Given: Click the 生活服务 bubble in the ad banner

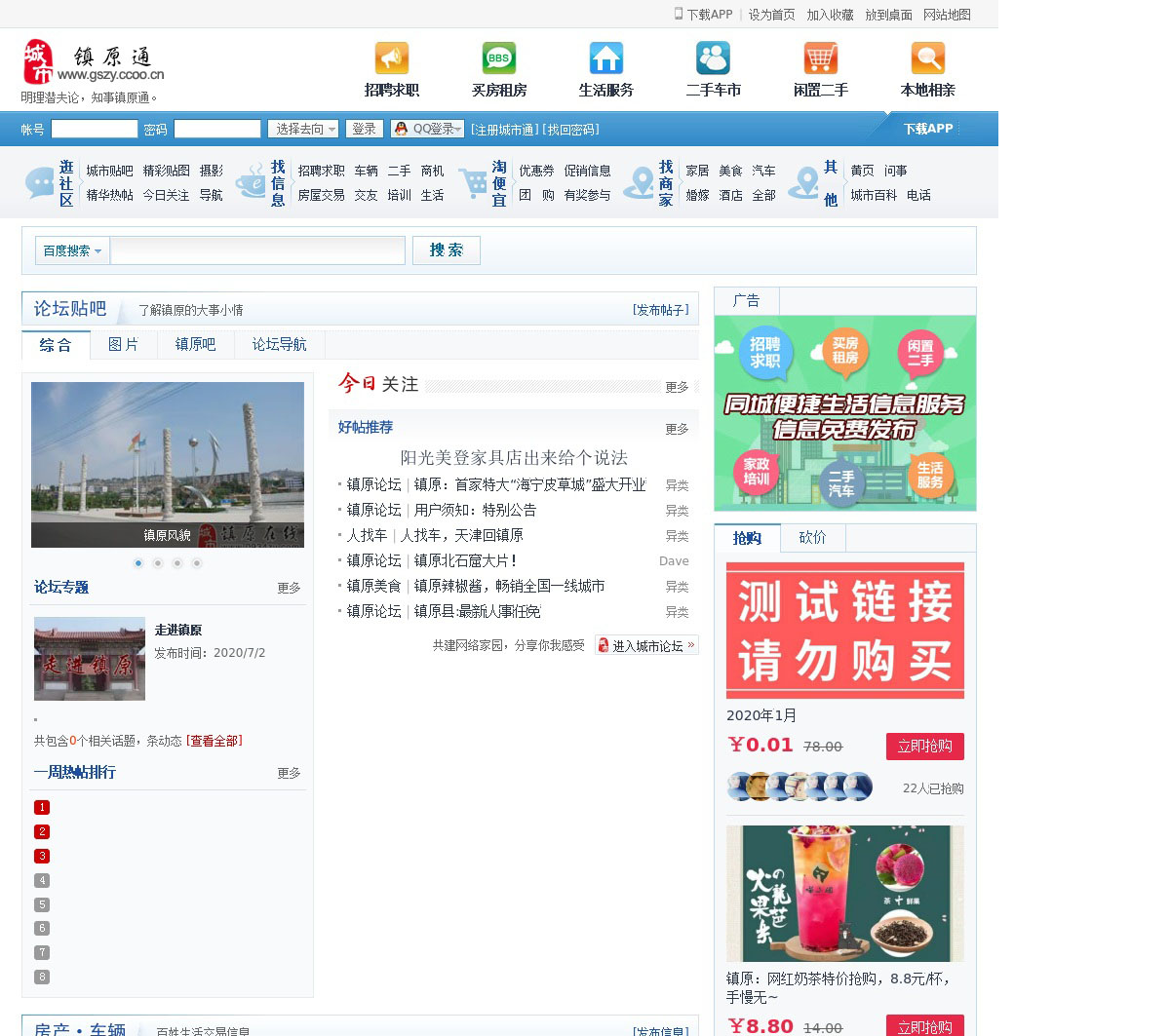Looking at the screenshot, I should [x=930, y=476].
